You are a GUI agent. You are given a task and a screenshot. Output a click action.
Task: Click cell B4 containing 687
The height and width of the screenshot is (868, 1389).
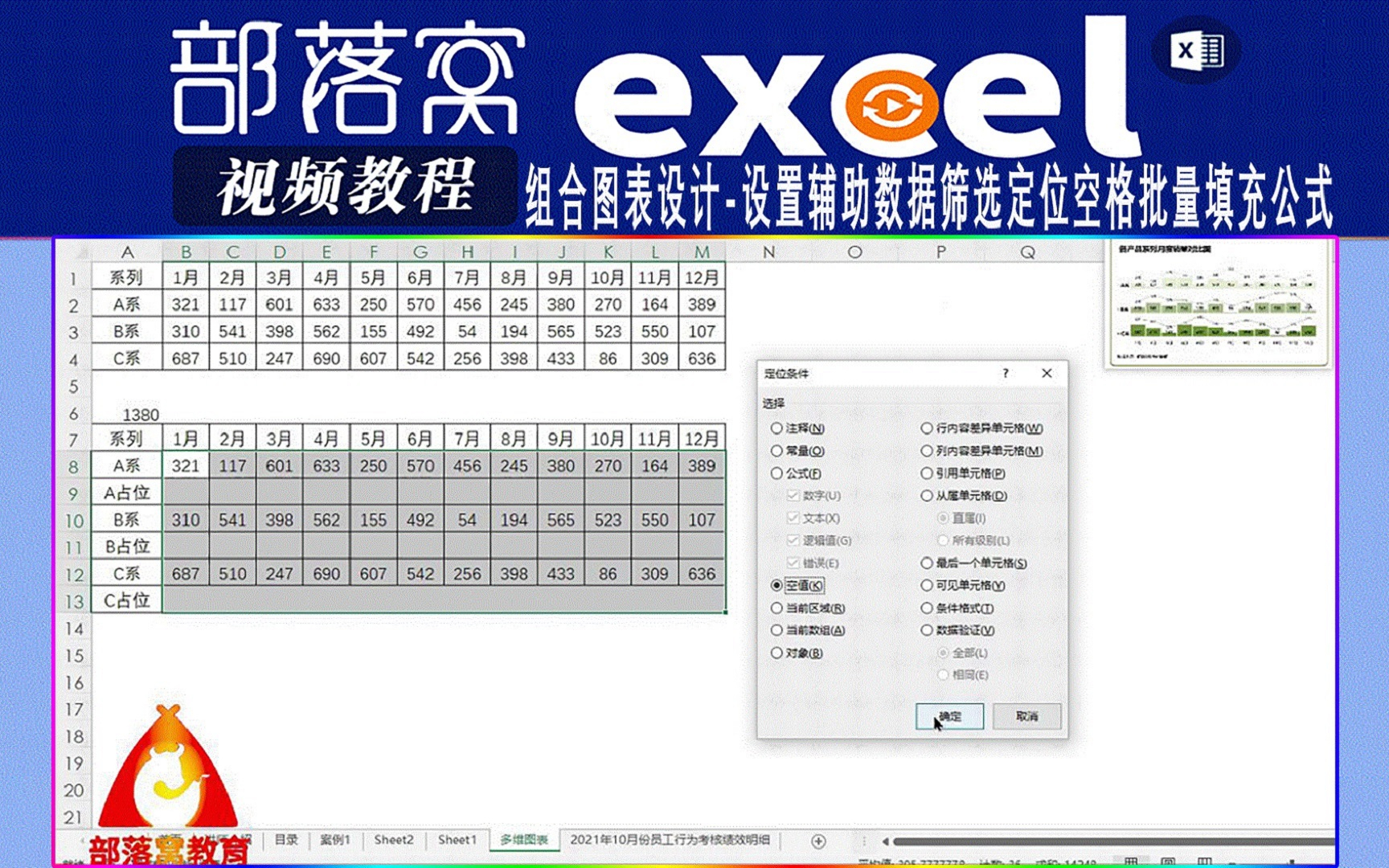(186, 358)
